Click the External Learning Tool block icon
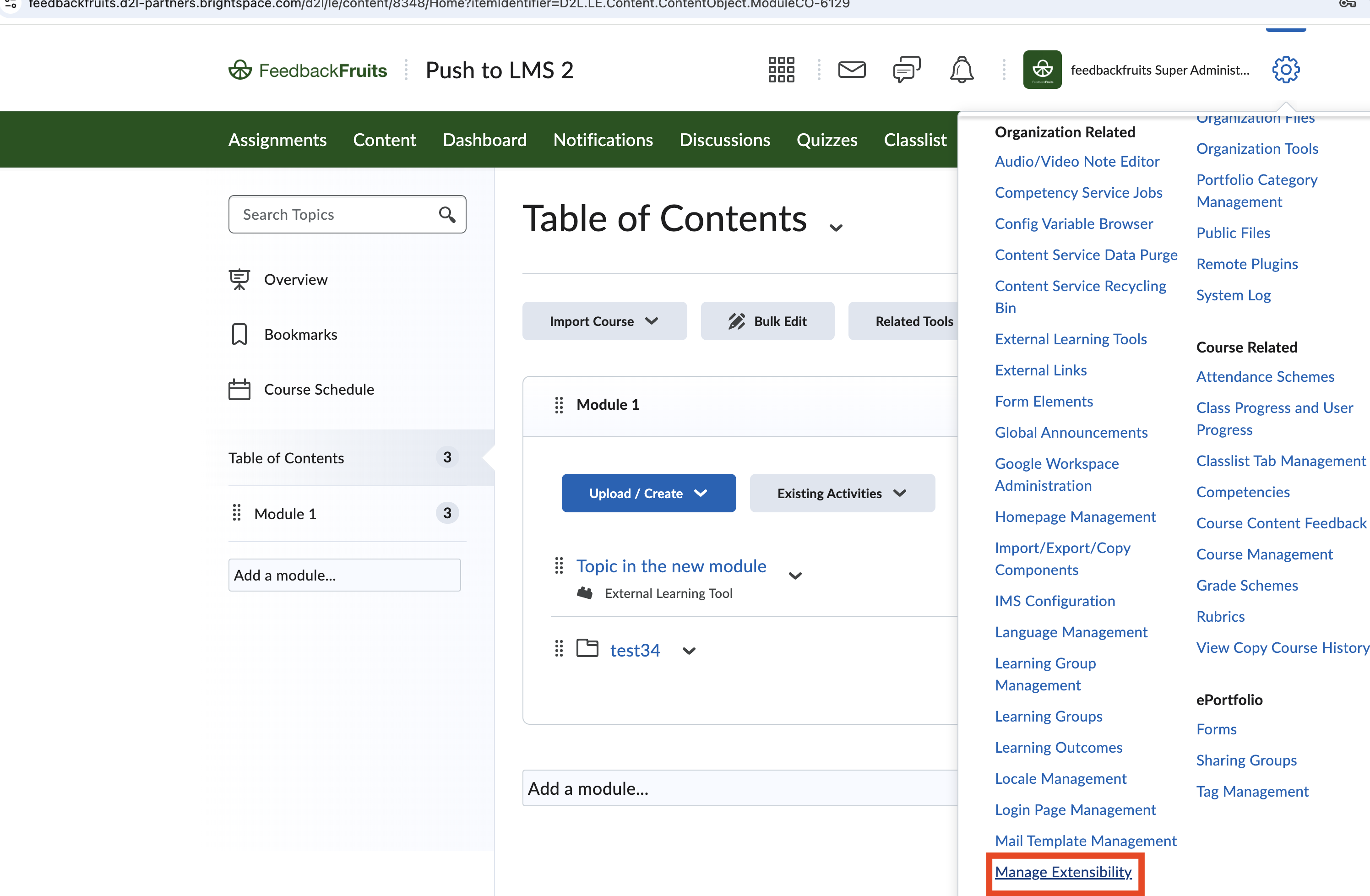1370x896 pixels. (585, 593)
